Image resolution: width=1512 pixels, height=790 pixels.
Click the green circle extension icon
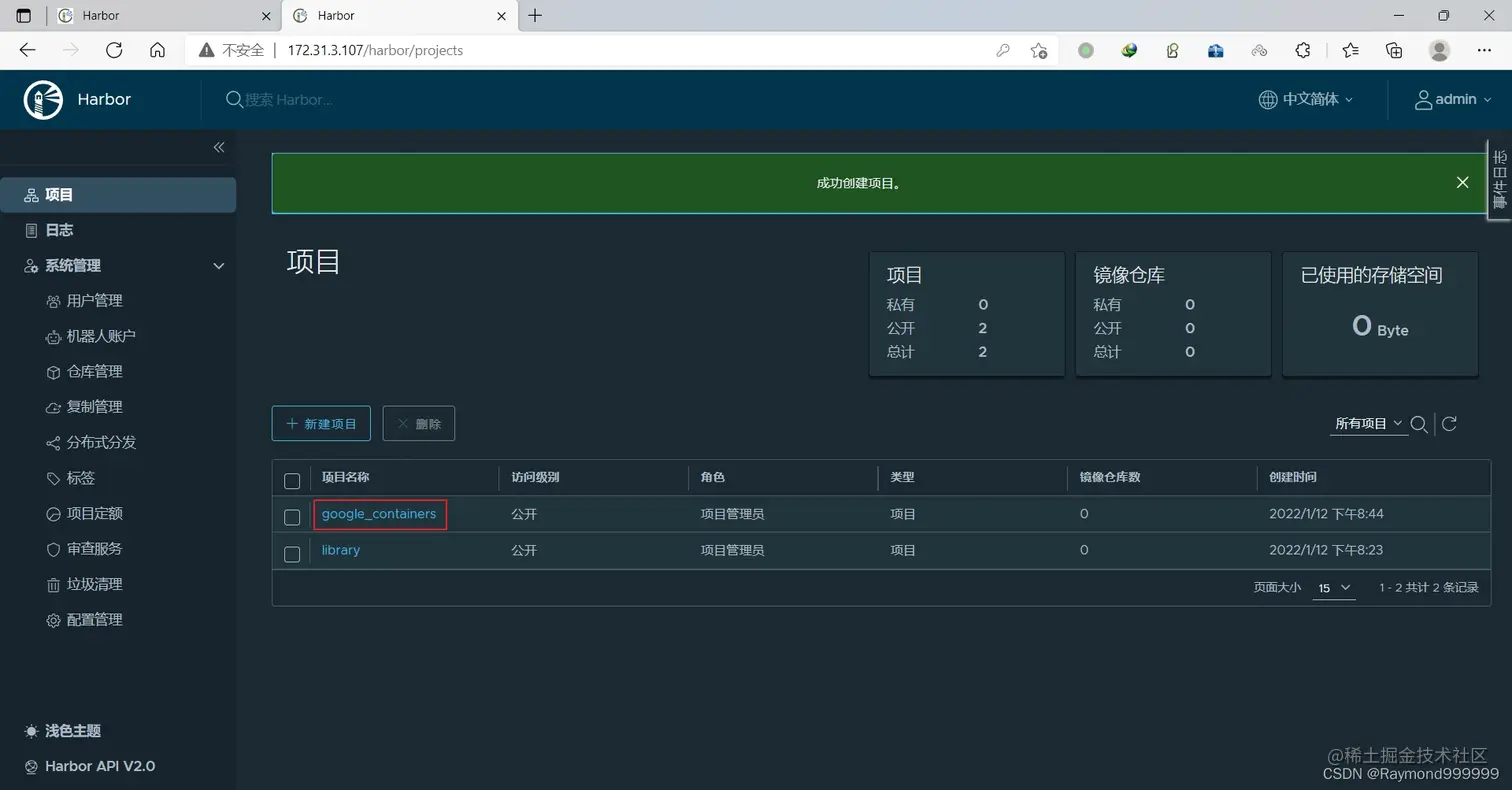(x=1086, y=50)
